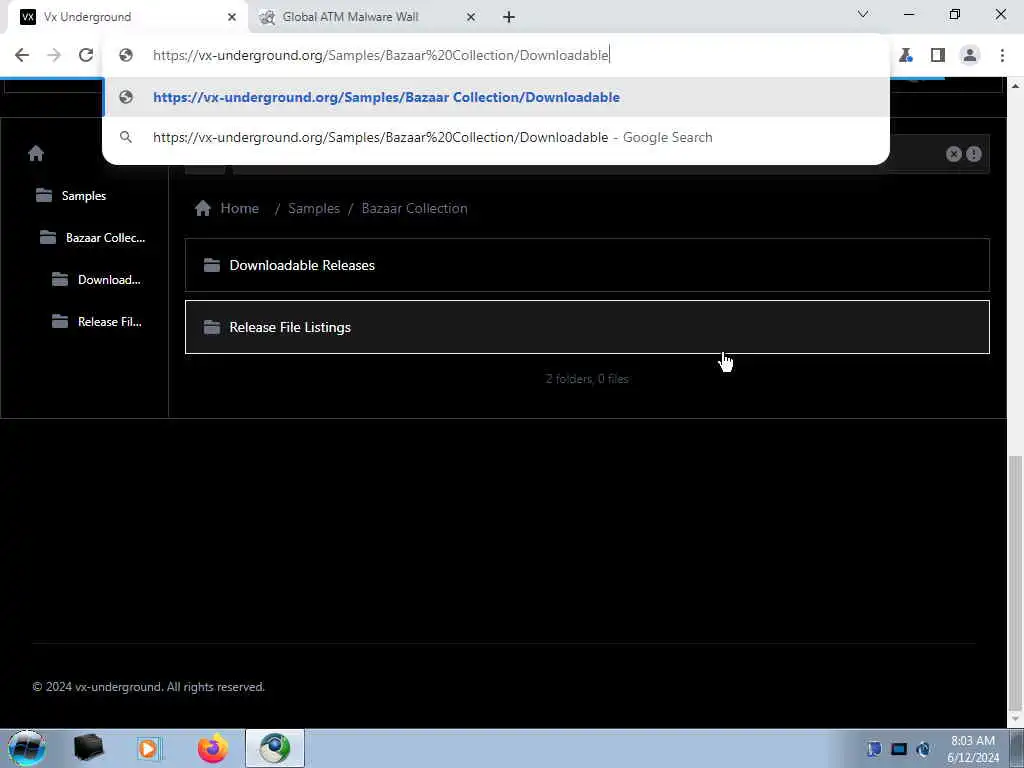Click the search bar clear X icon
Image resolution: width=1024 pixels, height=768 pixels.
(953, 154)
